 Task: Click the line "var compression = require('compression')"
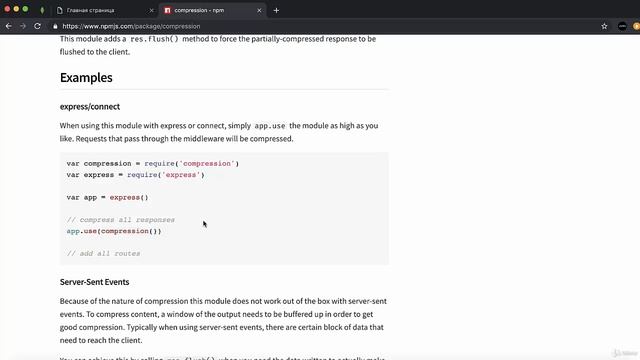(x=153, y=163)
